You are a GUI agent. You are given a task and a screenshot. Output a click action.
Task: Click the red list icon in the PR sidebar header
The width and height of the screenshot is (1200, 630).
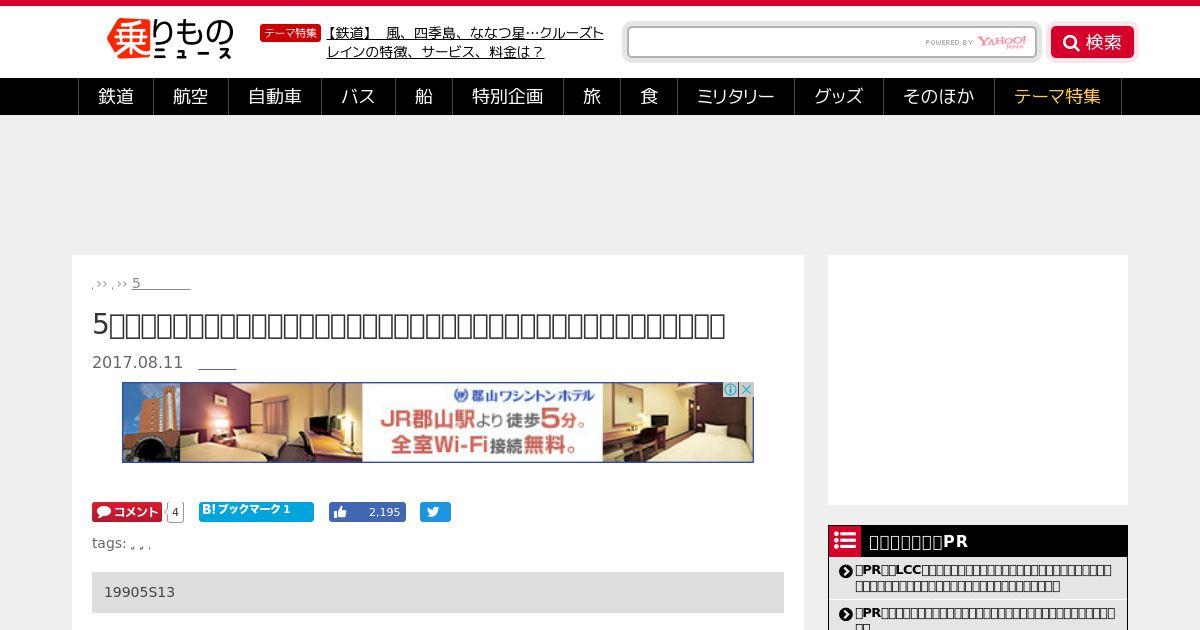click(x=845, y=541)
